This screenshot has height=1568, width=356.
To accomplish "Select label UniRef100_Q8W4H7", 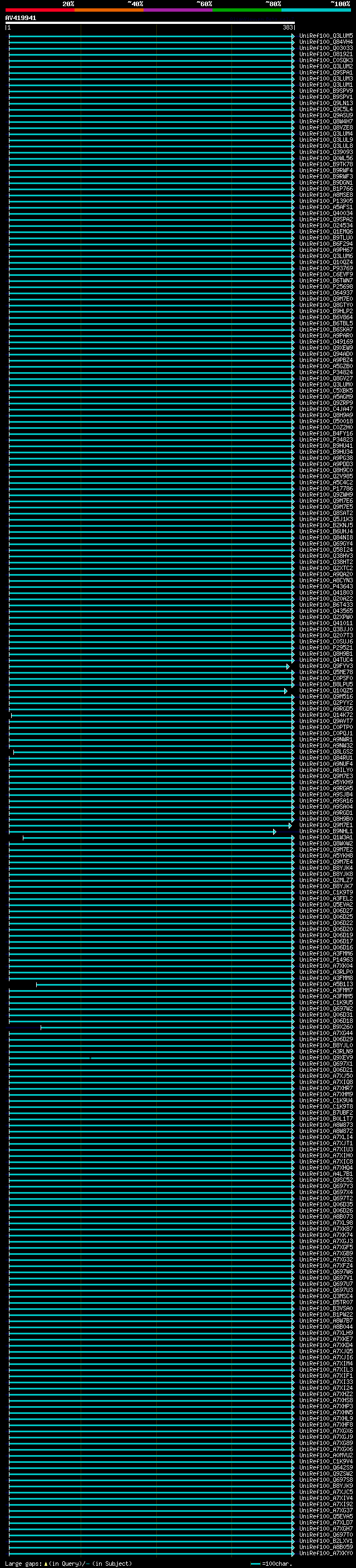I will (325, 122).
